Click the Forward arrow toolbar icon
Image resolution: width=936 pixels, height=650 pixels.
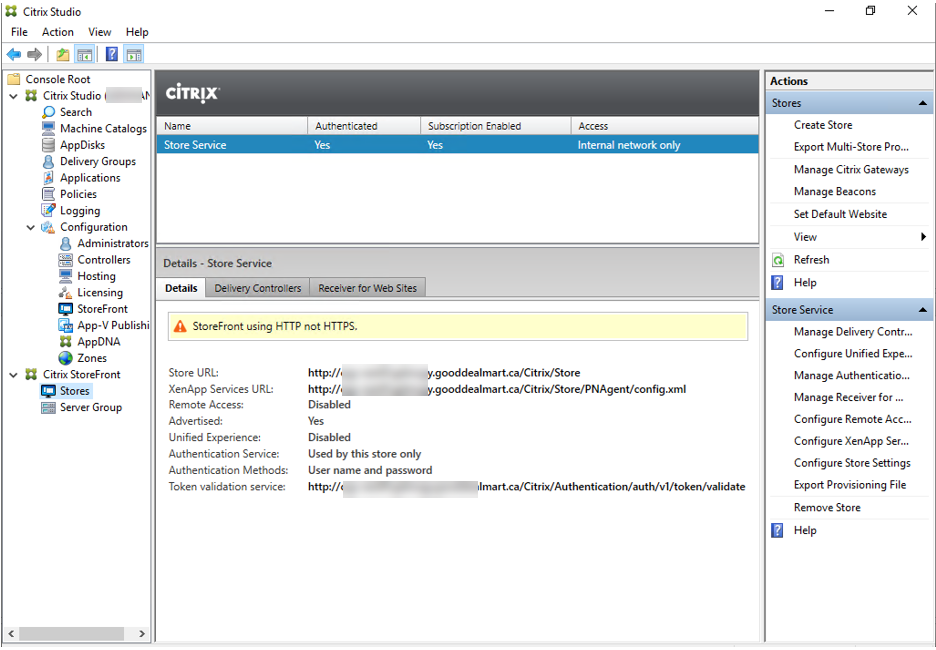pyautogui.click(x=35, y=54)
